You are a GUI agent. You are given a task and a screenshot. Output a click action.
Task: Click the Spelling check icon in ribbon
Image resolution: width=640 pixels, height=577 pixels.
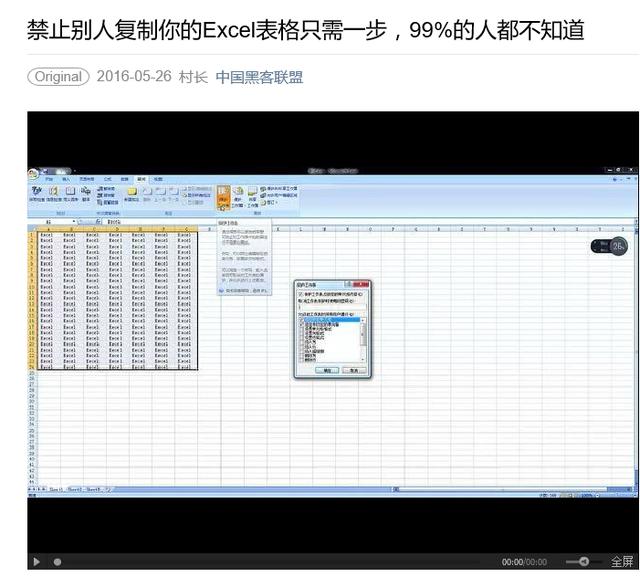tap(36, 193)
